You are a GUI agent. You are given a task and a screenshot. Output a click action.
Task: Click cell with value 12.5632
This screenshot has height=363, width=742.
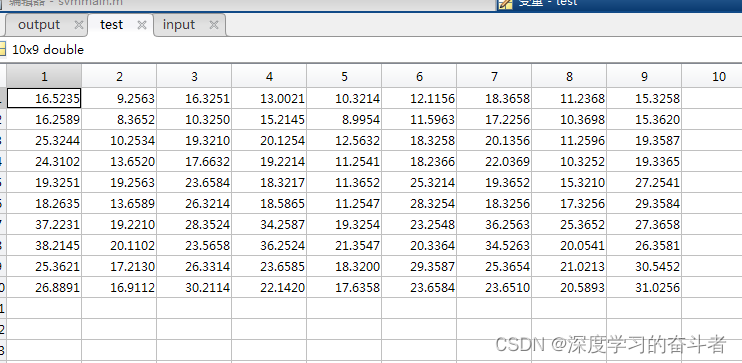(344, 141)
